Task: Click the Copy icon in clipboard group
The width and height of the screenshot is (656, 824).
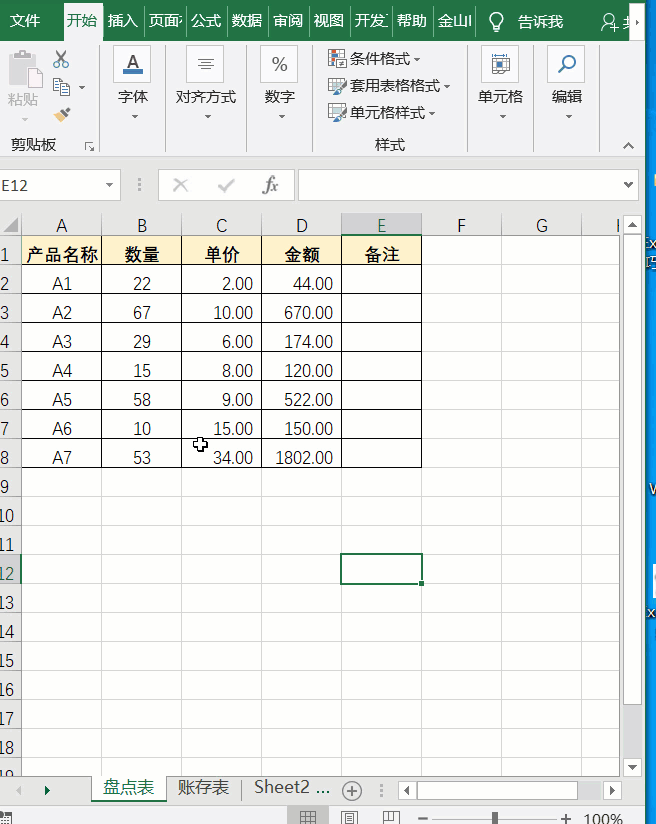Action: point(62,87)
